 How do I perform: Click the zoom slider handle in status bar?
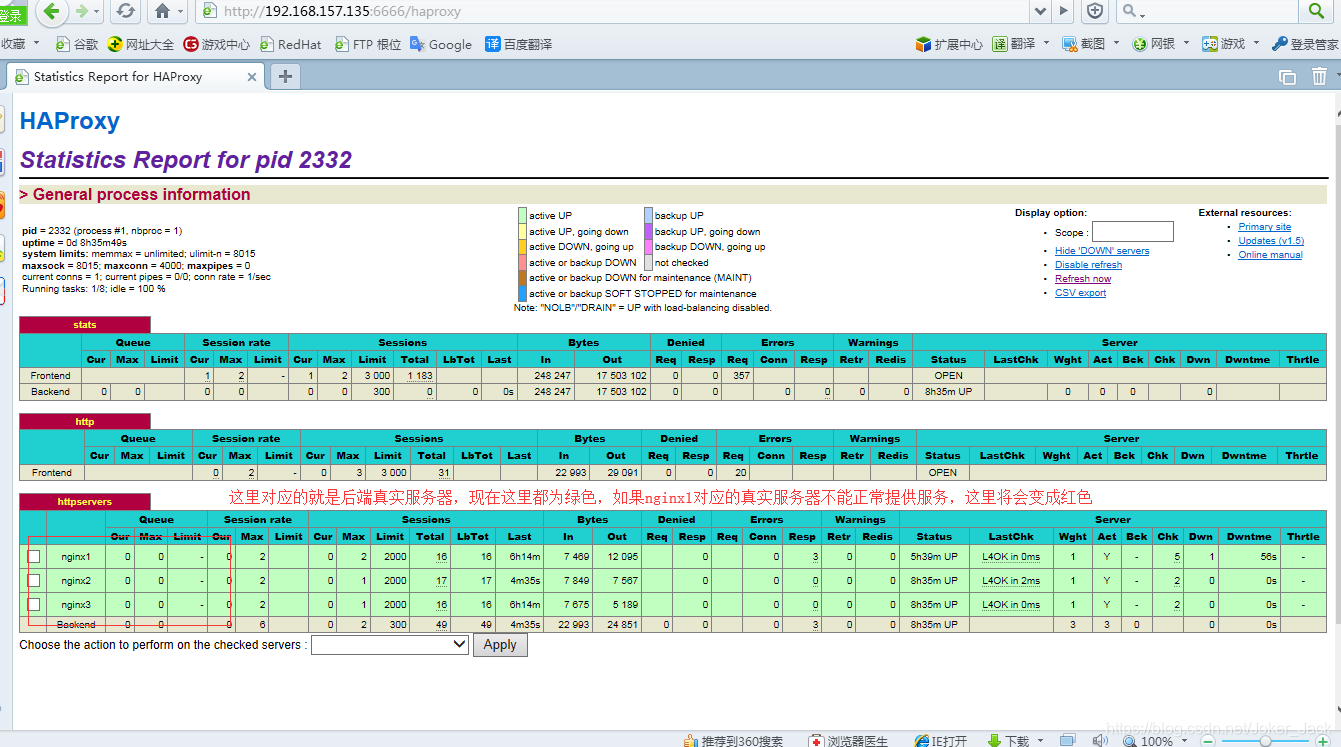(1266, 741)
